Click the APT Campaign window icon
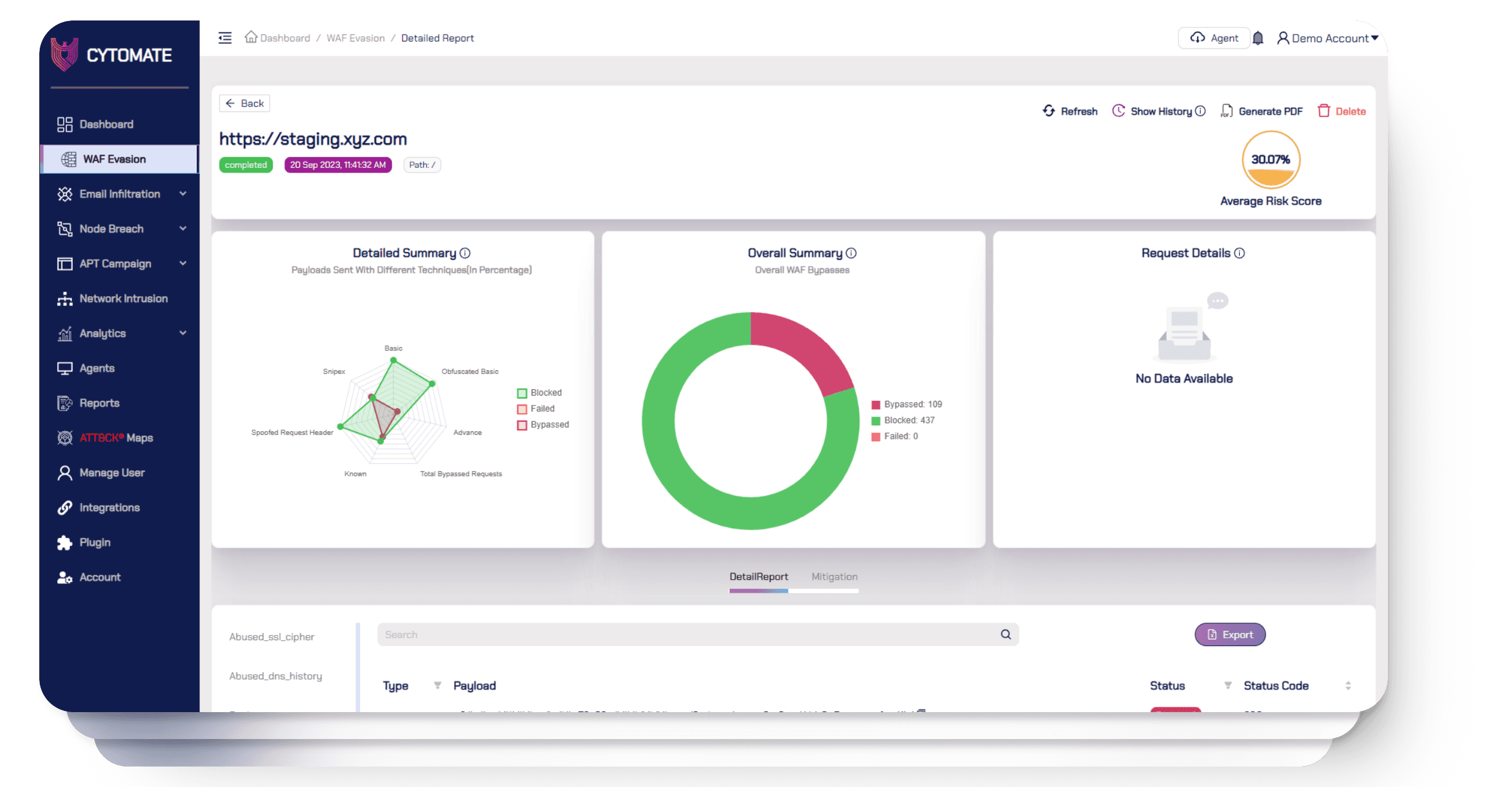The width and height of the screenshot is (1512, 787). coord(64,263)
